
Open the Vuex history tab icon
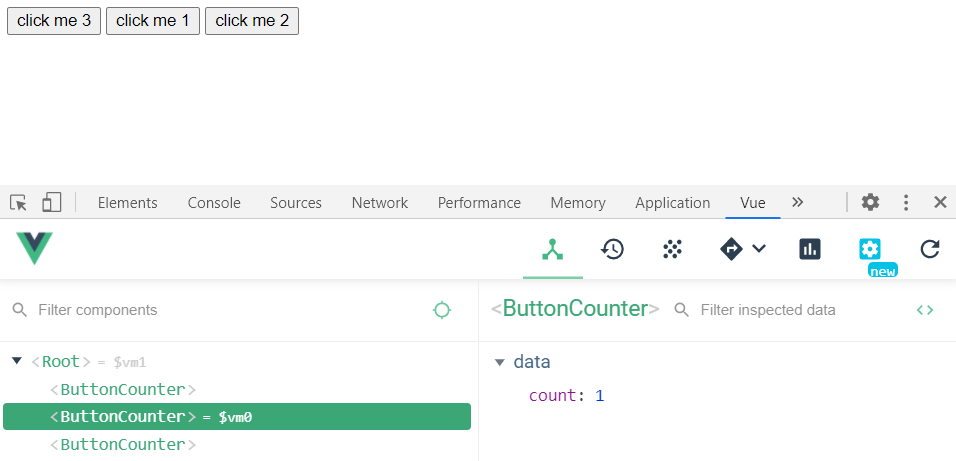(x=612, y=249)
